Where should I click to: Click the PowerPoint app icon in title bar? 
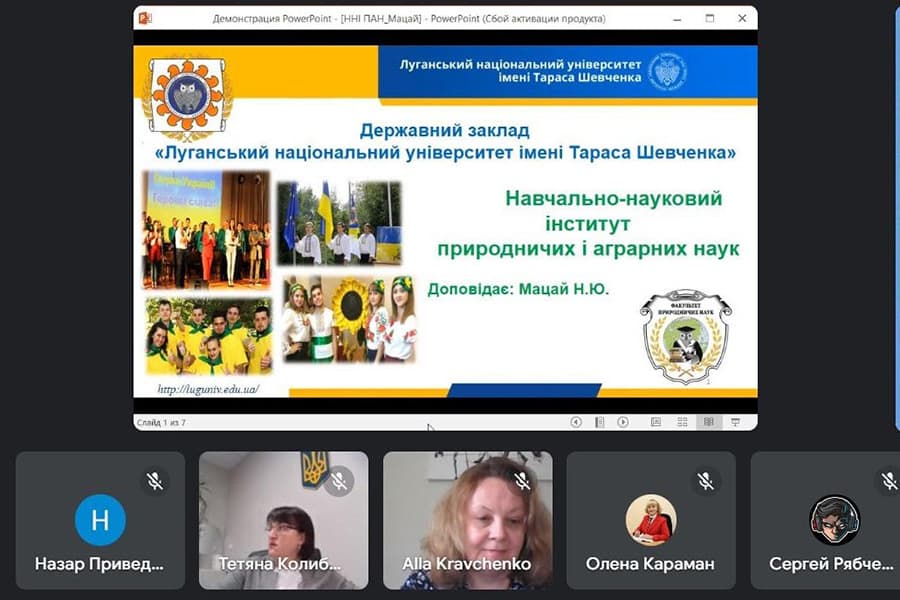tap(145, 18)
